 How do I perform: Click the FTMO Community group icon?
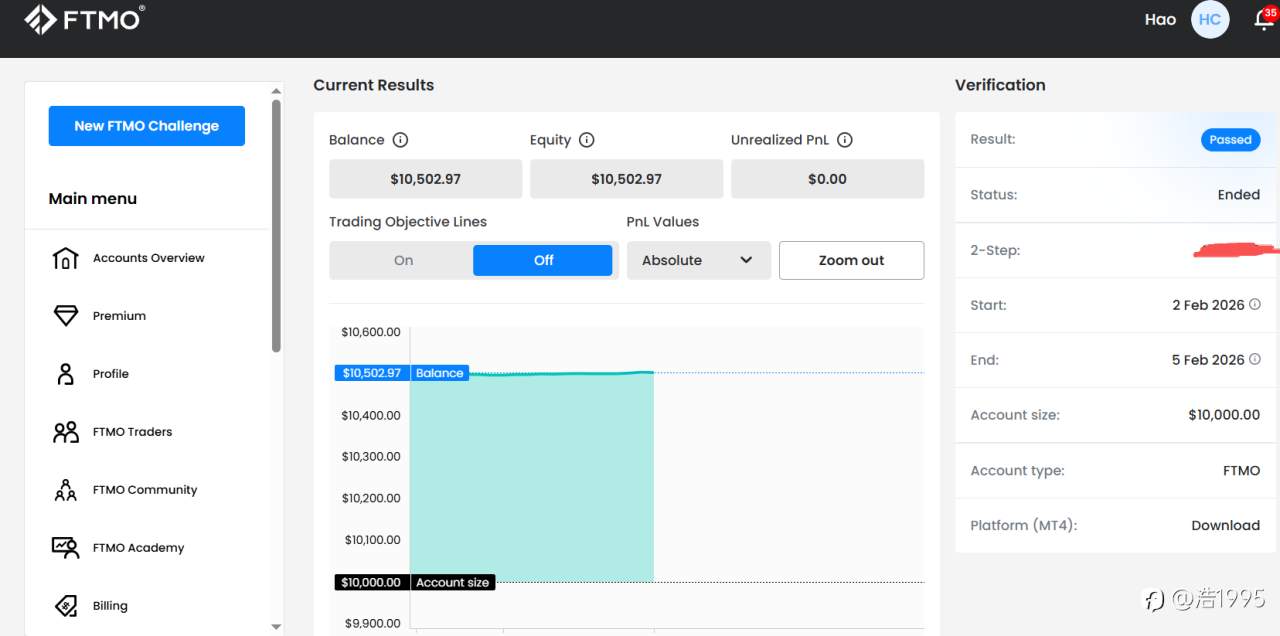(65, 490)
